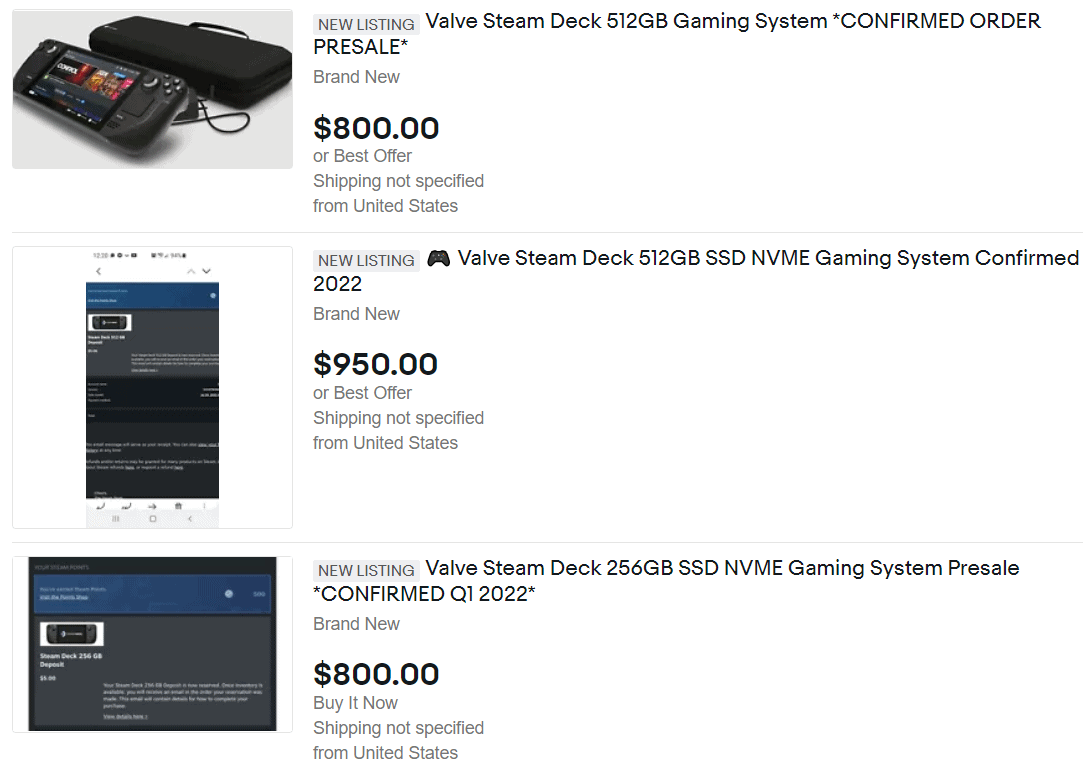Click the screenshot thumbnail of the $950 listing
This screenshot has width=1083, height=764.
(151, 388)
